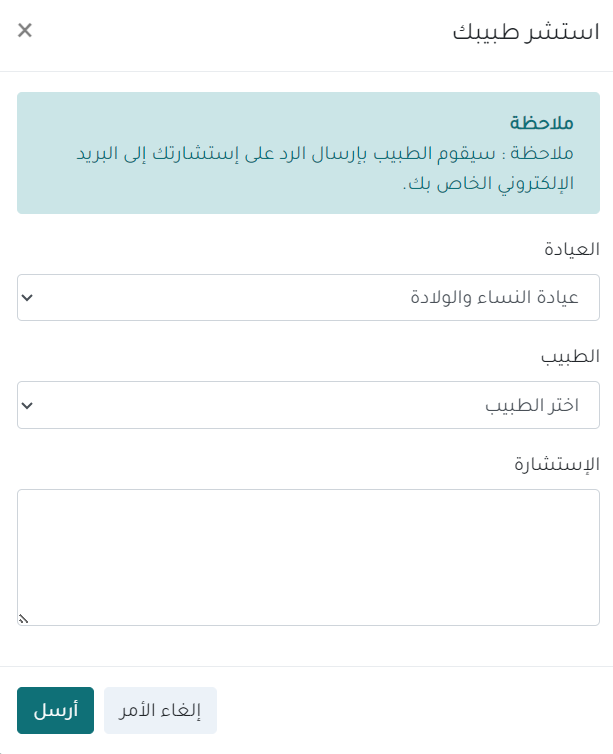Click empty footer space left of إلغاء الأمر

[400, 711]
